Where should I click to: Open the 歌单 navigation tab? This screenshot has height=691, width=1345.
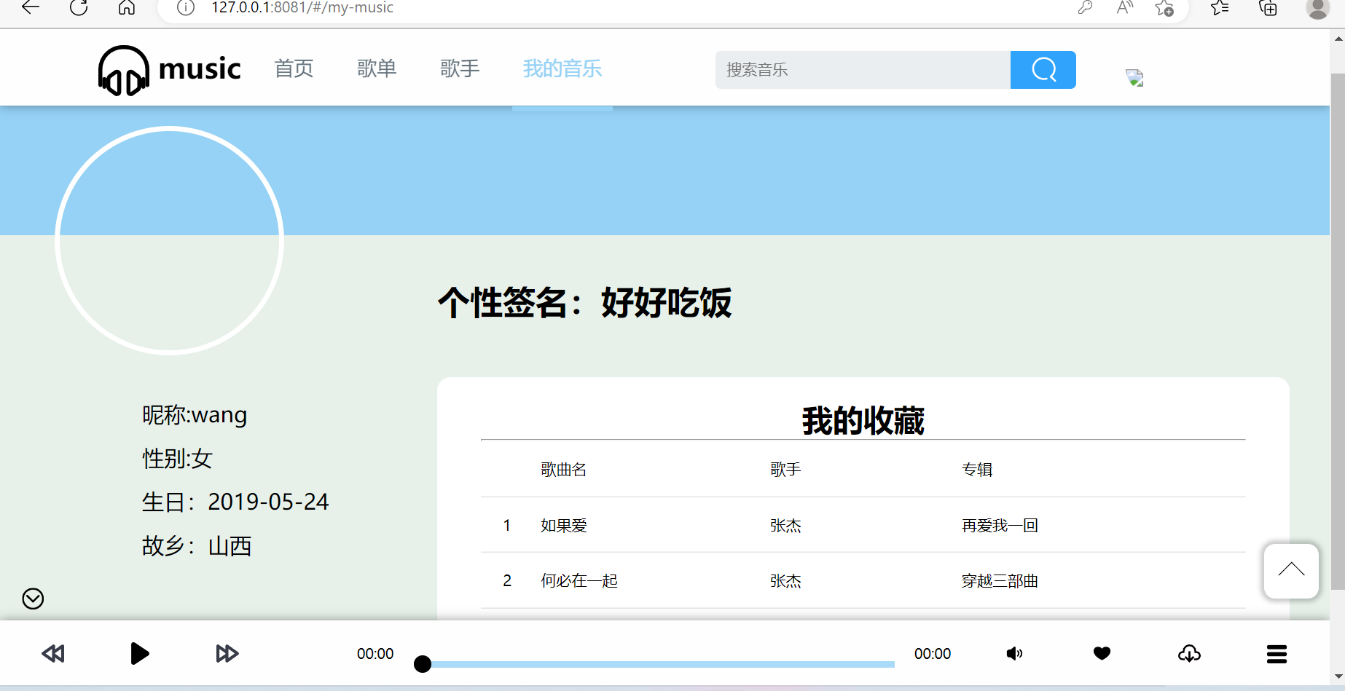[x=377, y=69]
